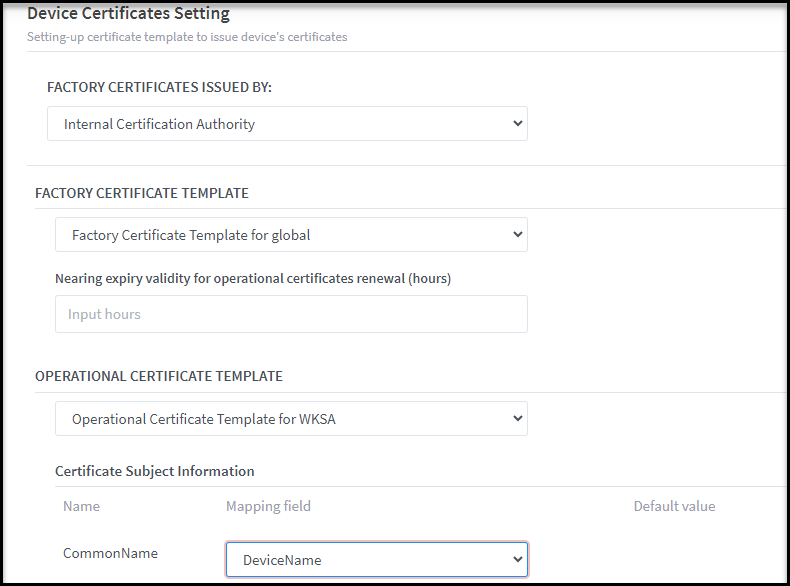Click the certificate template subtitle description text
This screenshot has width=790, height=586.
tap(187, 37)
